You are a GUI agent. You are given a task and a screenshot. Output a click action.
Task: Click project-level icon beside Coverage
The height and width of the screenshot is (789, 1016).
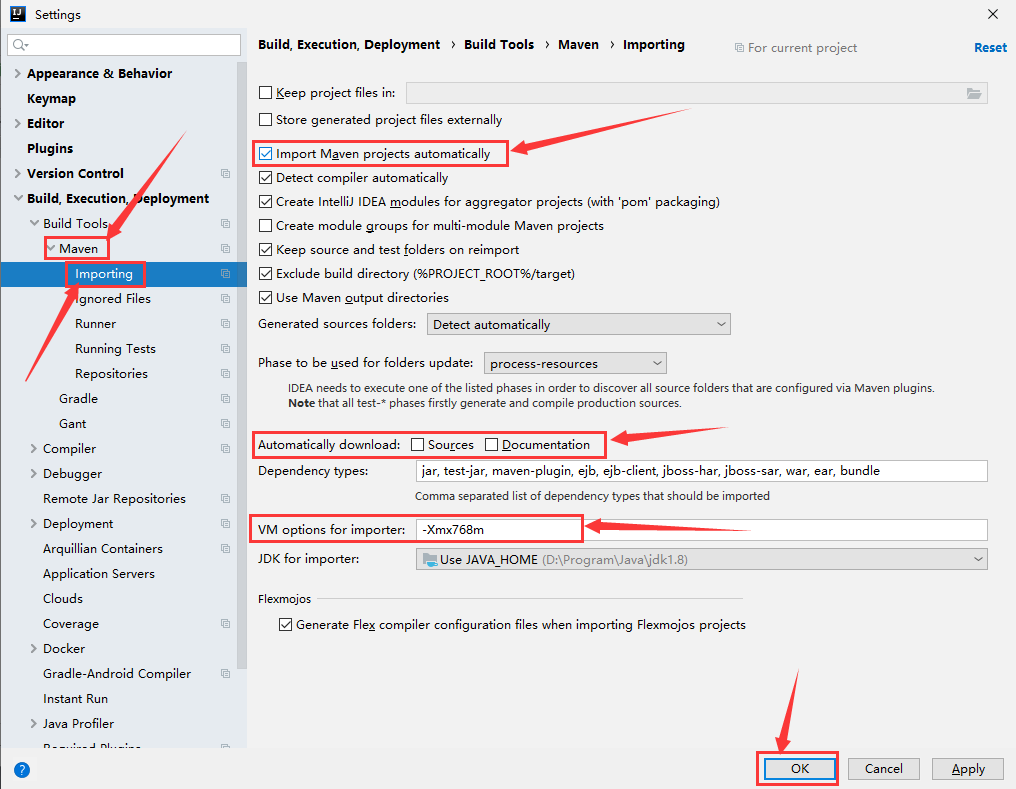point(225,624)
